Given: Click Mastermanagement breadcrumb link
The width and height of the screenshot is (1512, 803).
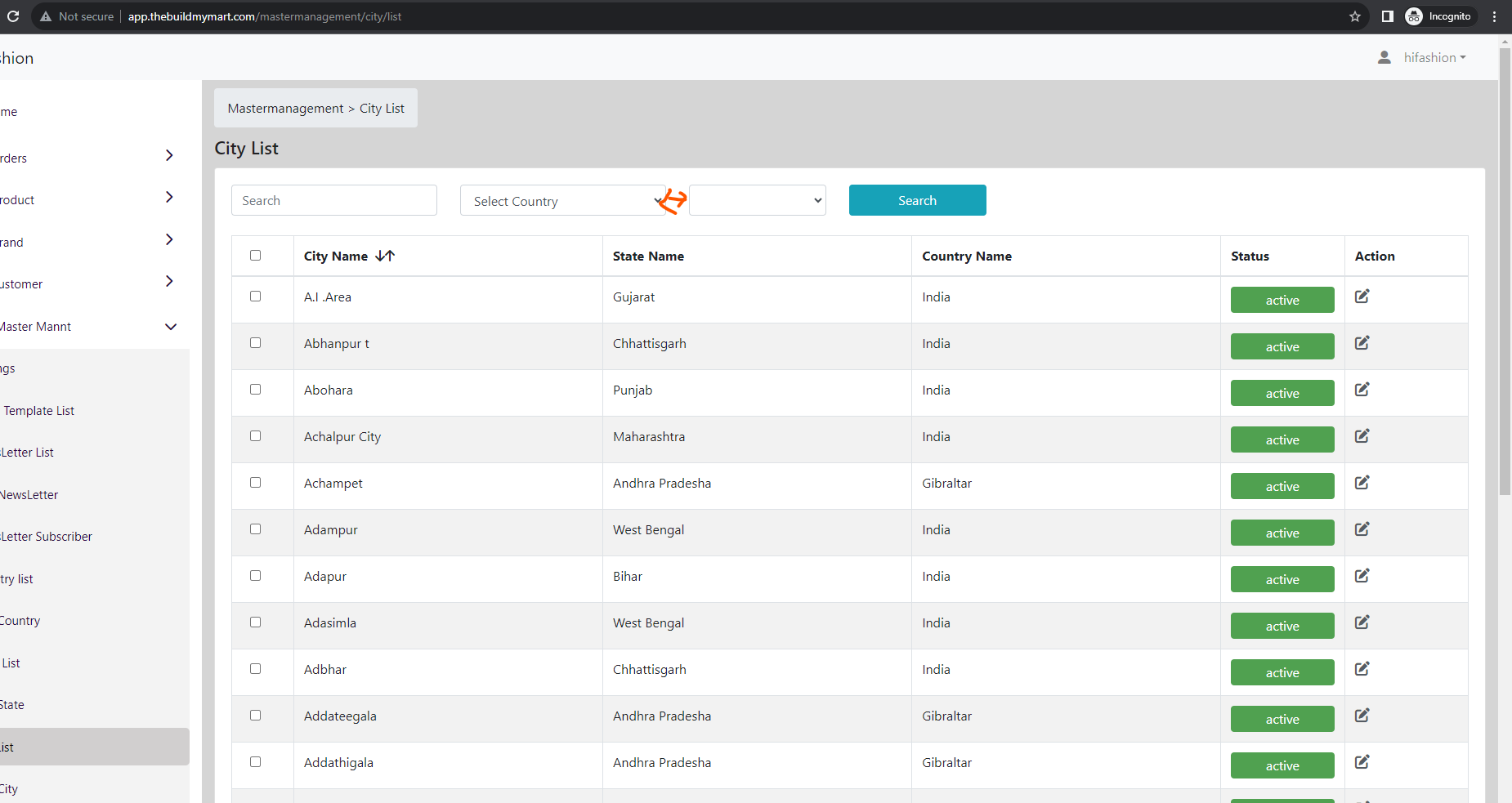Looking at the screenshot, I should point(285,108).
